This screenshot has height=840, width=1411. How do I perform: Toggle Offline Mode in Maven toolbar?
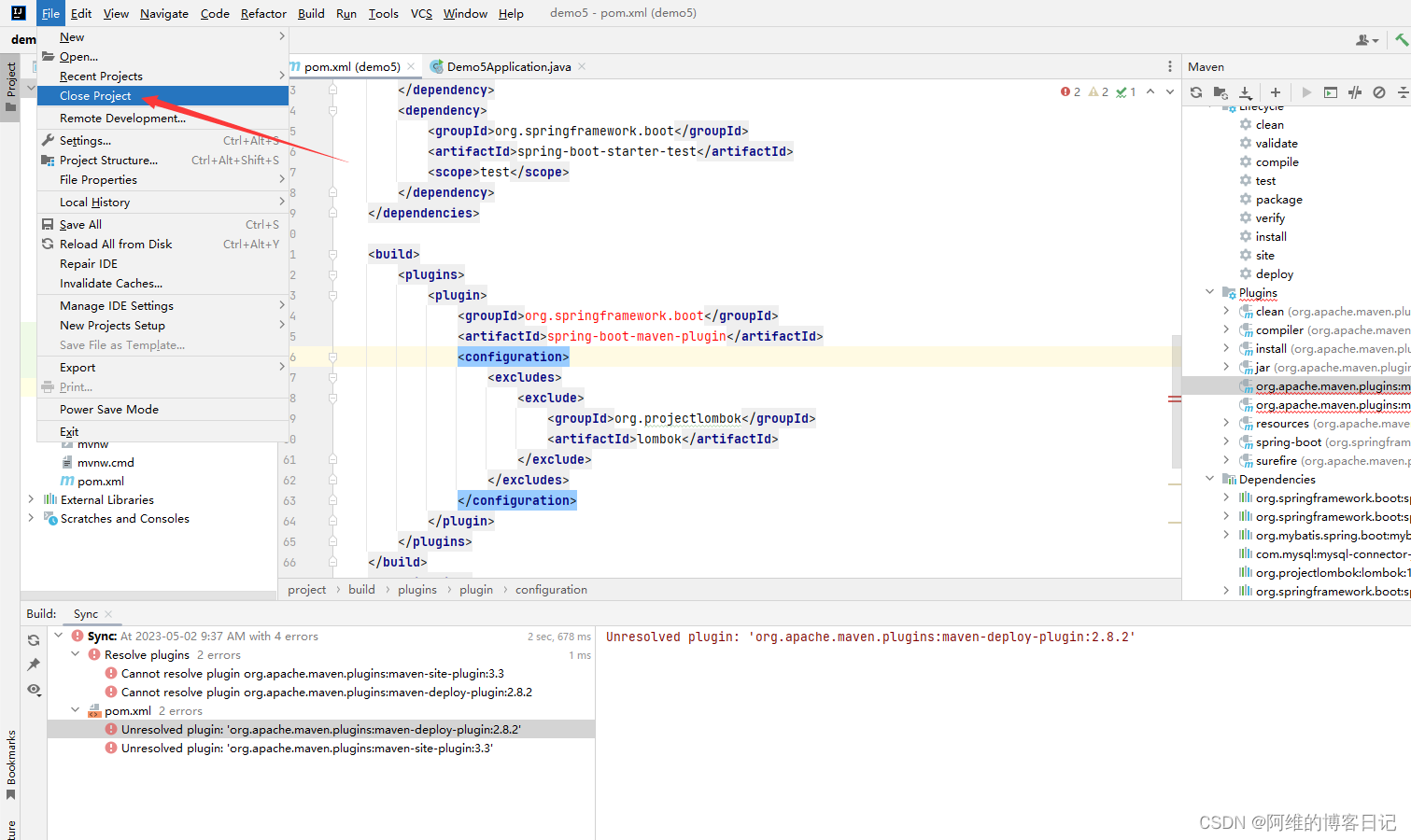click(1380, 92)
